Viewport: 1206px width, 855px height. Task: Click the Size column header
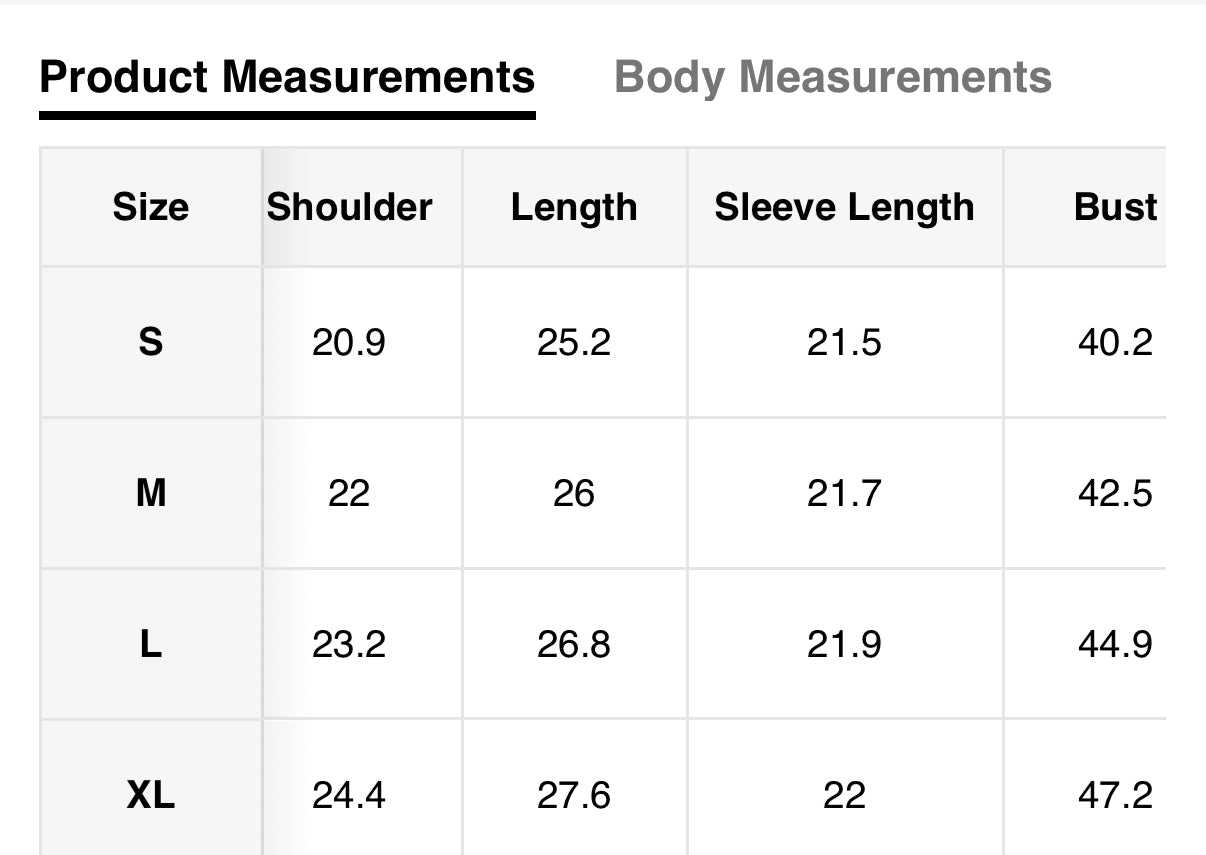click(x=150, y=207)
